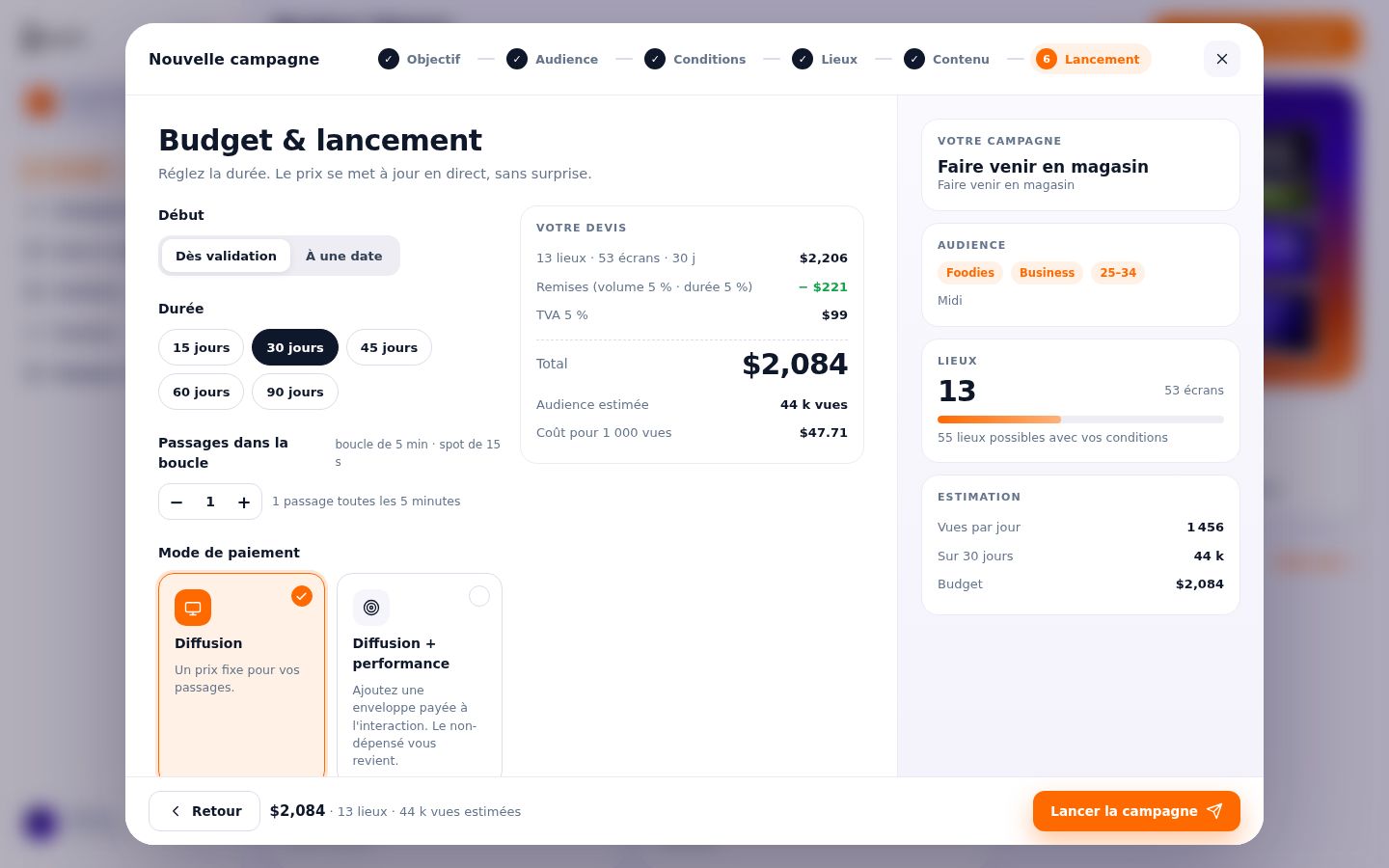Select 30 jours duration

click(295, 347)
